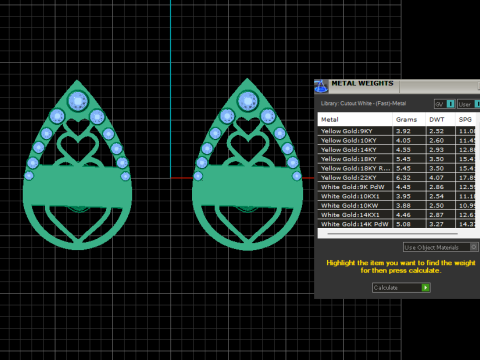Click the 2.50 DWT value

coord(436,206)
